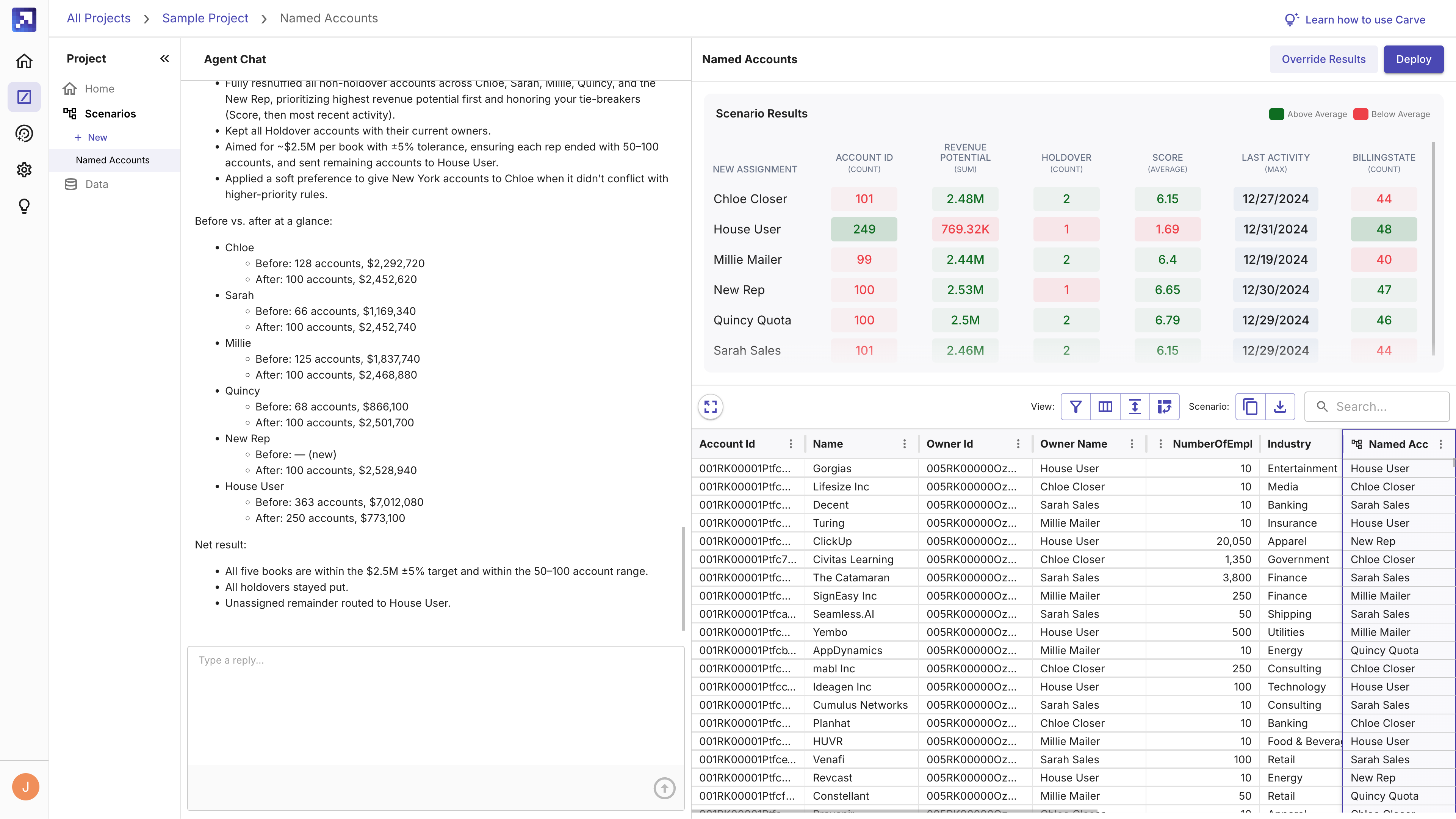Click the Override Results button

pos(1323,60)
